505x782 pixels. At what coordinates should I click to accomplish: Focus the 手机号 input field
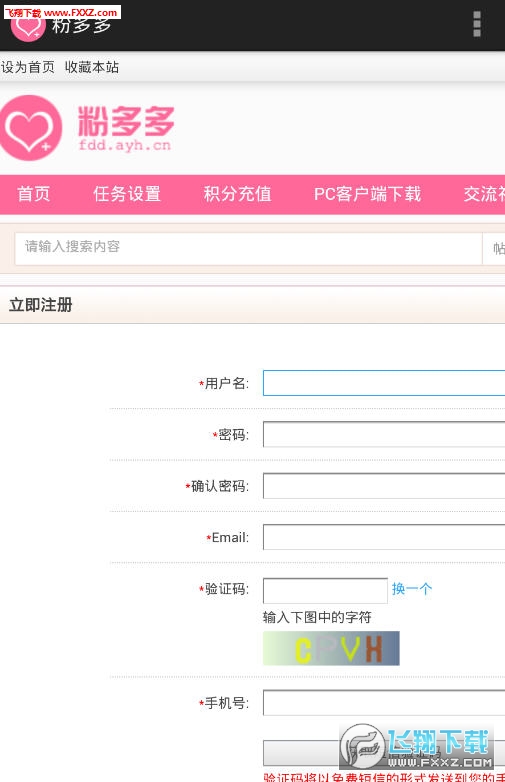point(384,703)
